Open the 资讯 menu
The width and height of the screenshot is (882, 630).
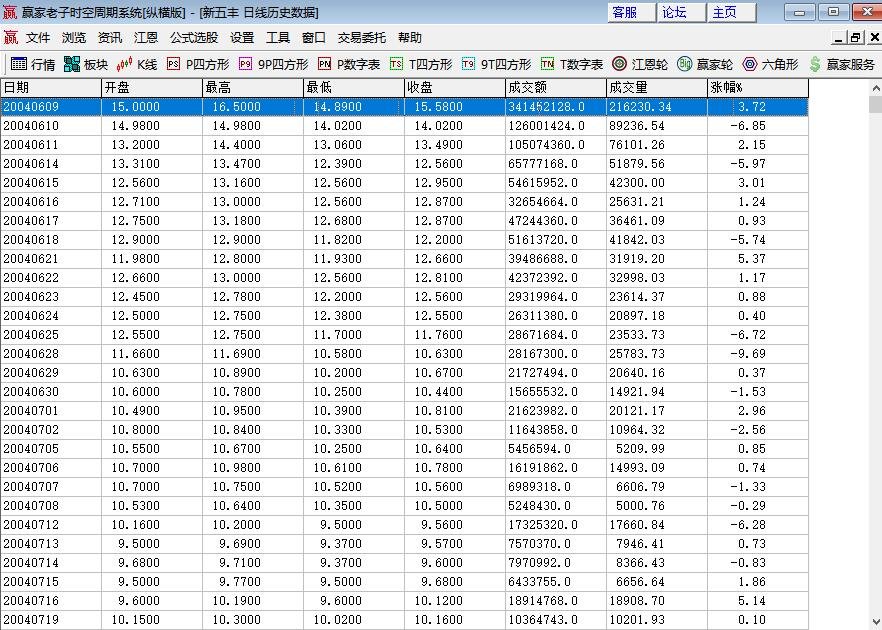coord(110,38)
